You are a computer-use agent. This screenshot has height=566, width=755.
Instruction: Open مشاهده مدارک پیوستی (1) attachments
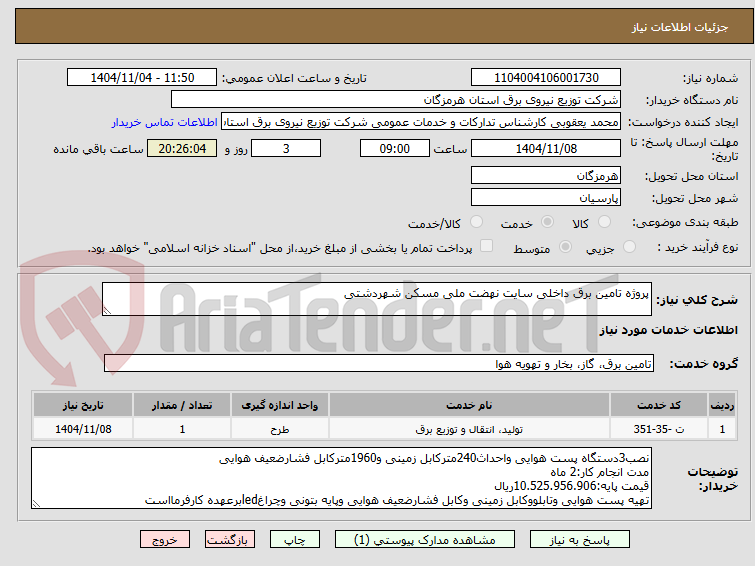[425, 540]
